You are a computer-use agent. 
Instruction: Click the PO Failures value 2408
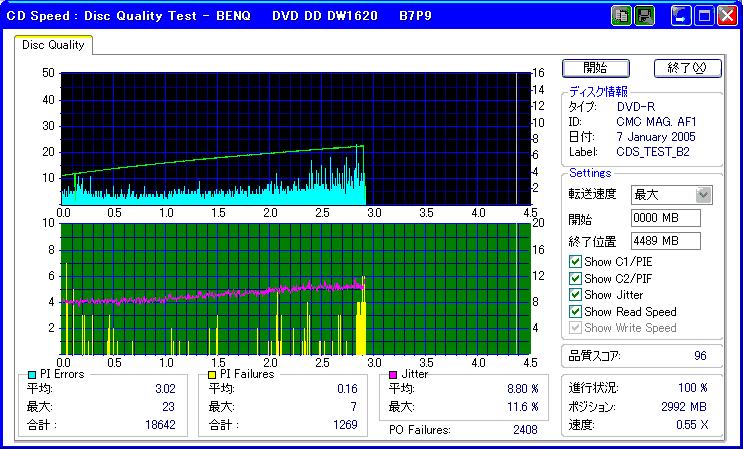coord(525,430)
